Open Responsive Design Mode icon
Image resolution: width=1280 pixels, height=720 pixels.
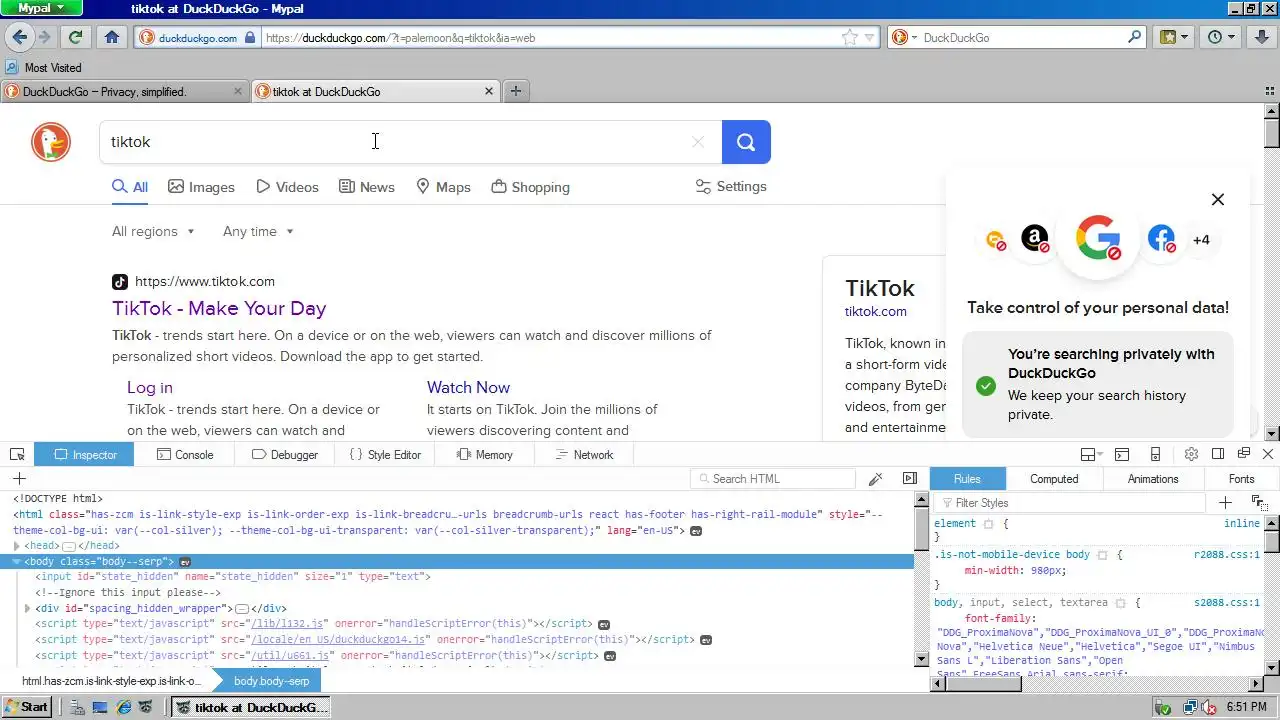[x=1155, y=454]
